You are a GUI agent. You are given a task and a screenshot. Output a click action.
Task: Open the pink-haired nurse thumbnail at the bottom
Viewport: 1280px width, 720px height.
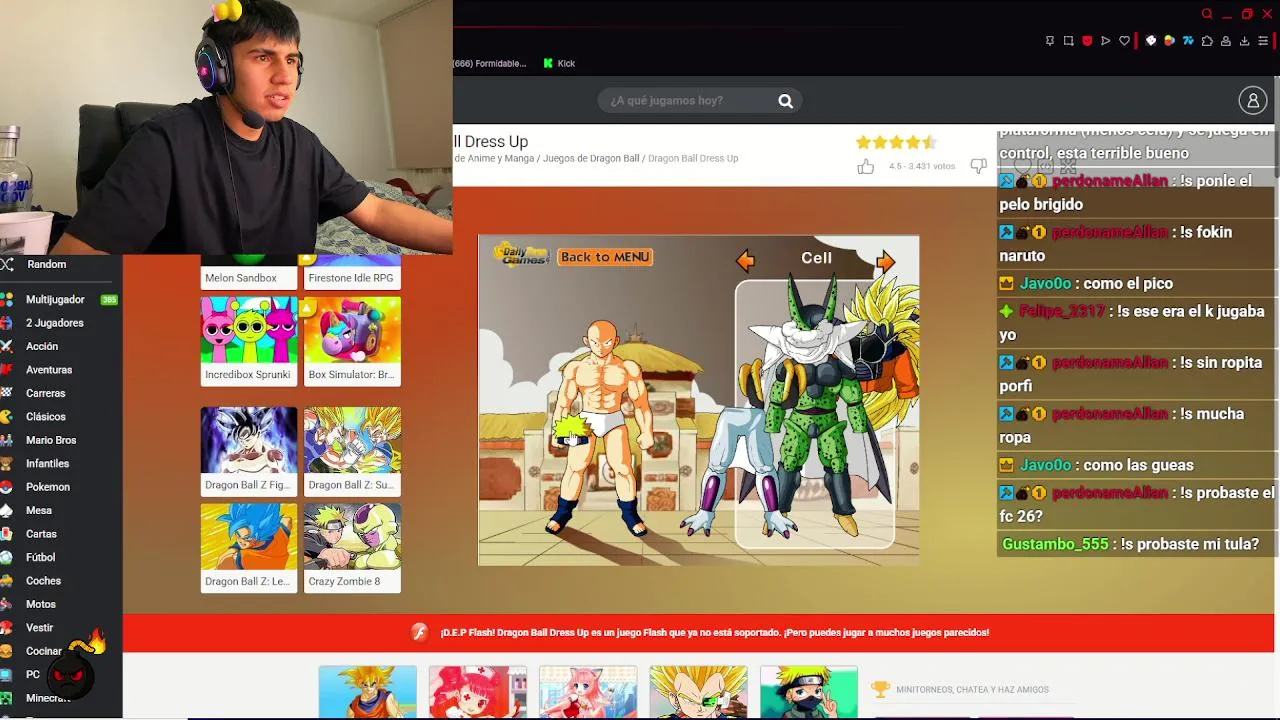tap(478, 692)
